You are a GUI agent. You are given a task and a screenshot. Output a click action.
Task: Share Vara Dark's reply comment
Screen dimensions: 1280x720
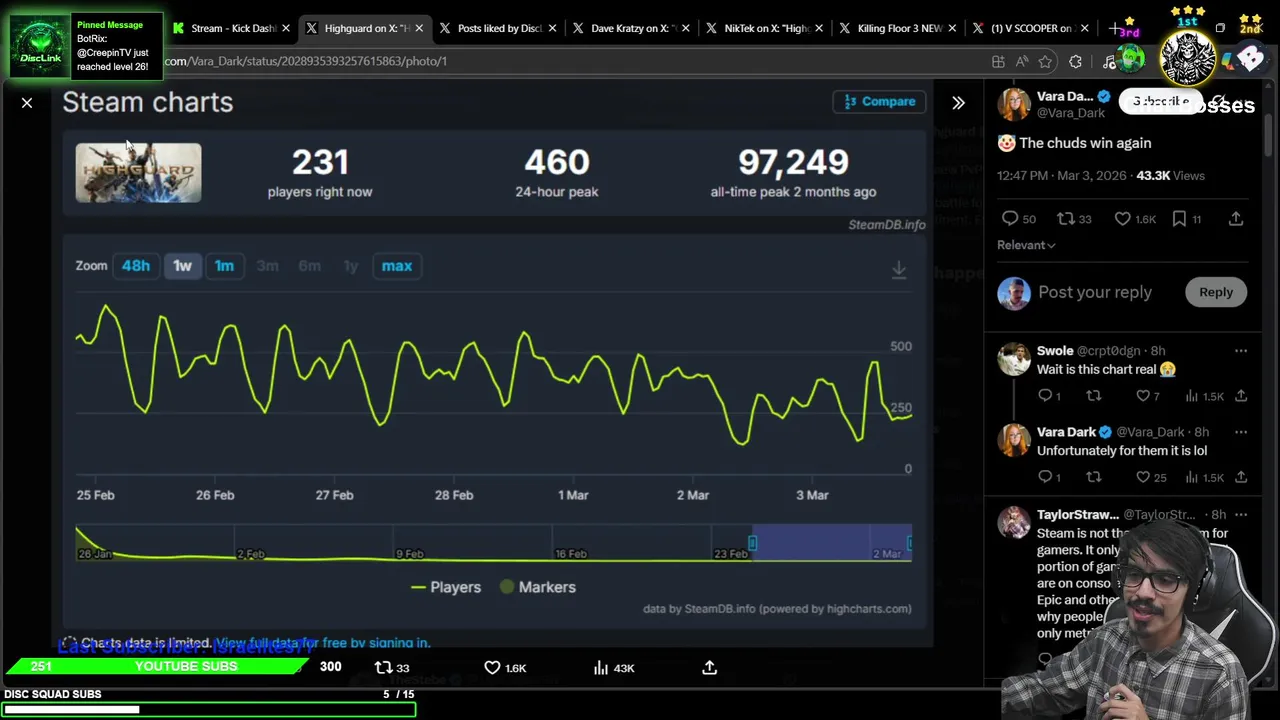(x=1241, y=477)
